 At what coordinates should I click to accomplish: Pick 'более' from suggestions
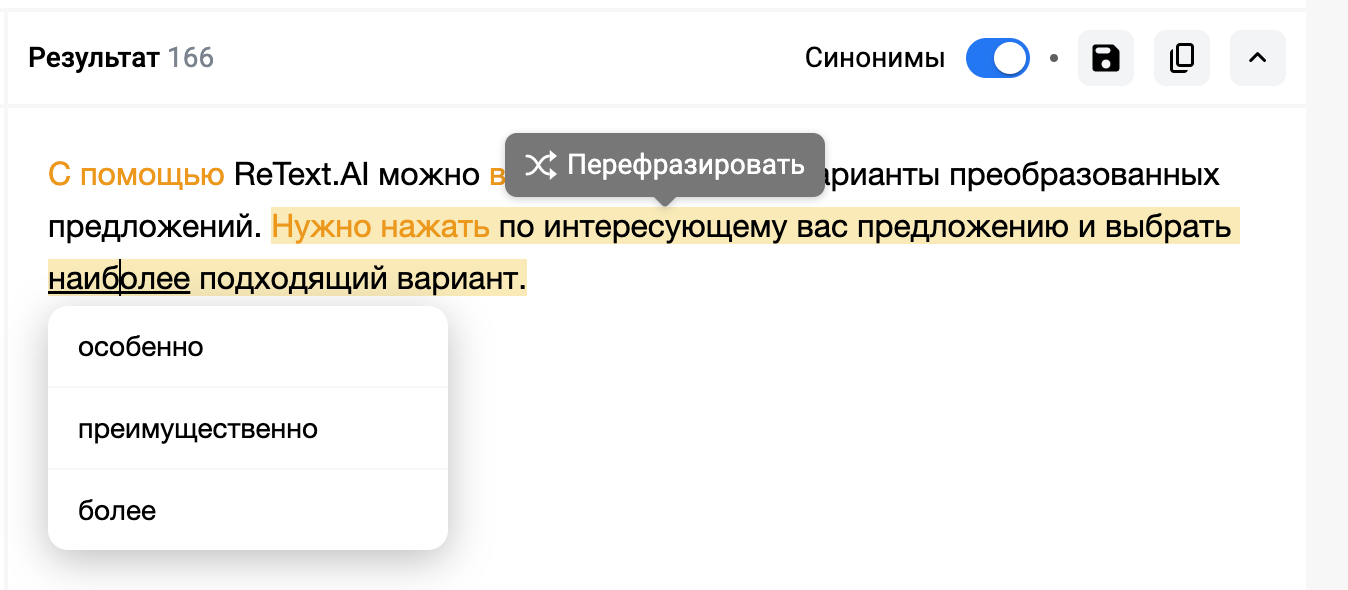pyautogui.click(x=117, y=510)
